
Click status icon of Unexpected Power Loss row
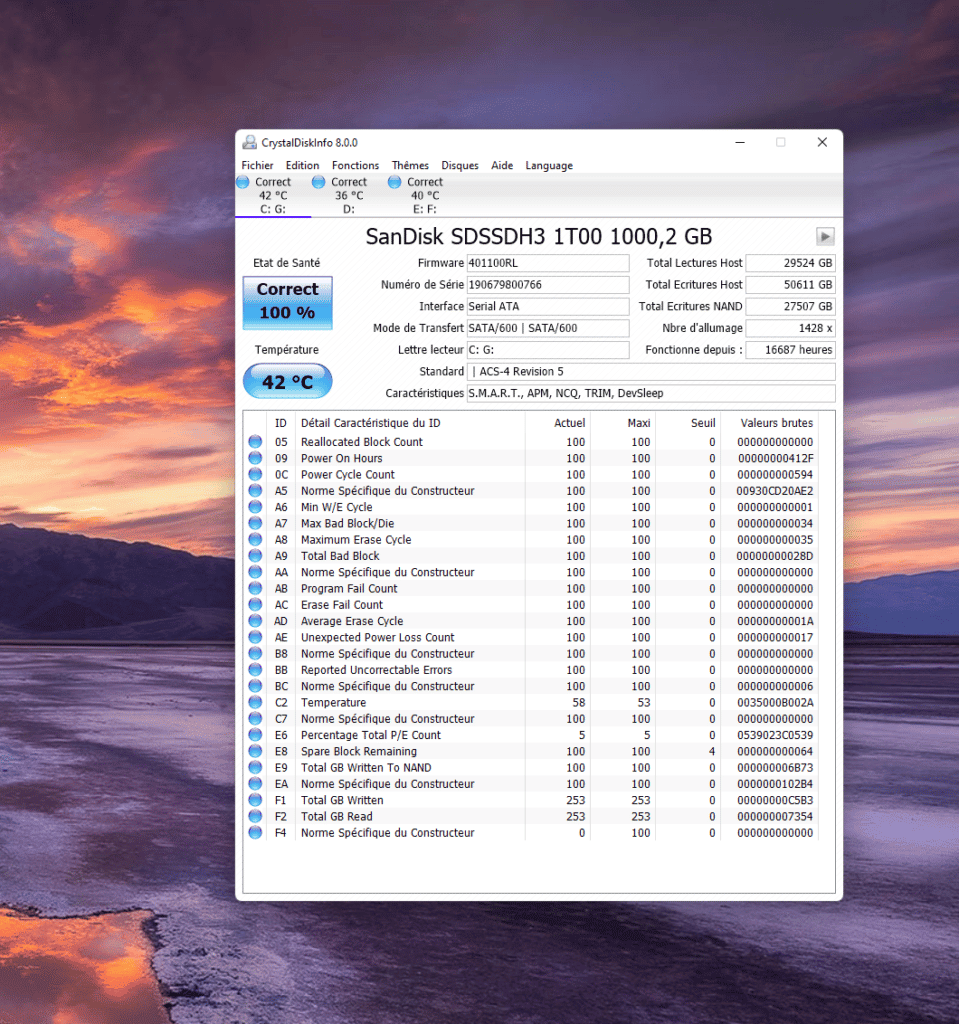255,637
